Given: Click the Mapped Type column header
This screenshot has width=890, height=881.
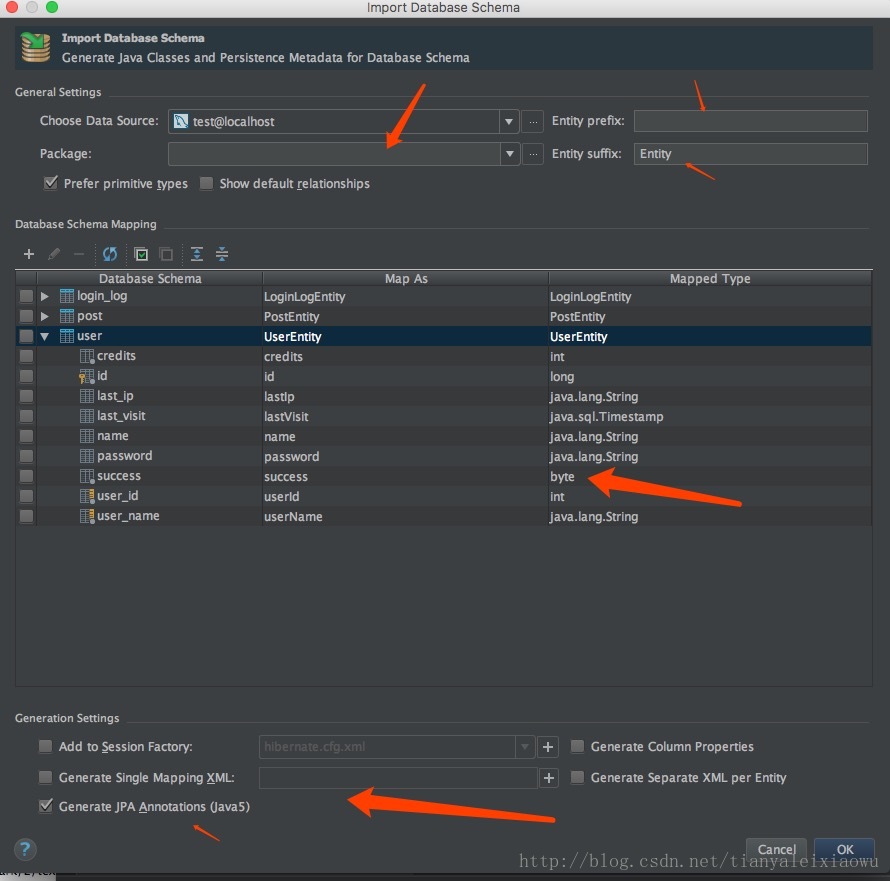Looking at the screenshot, I should (710, 278).
